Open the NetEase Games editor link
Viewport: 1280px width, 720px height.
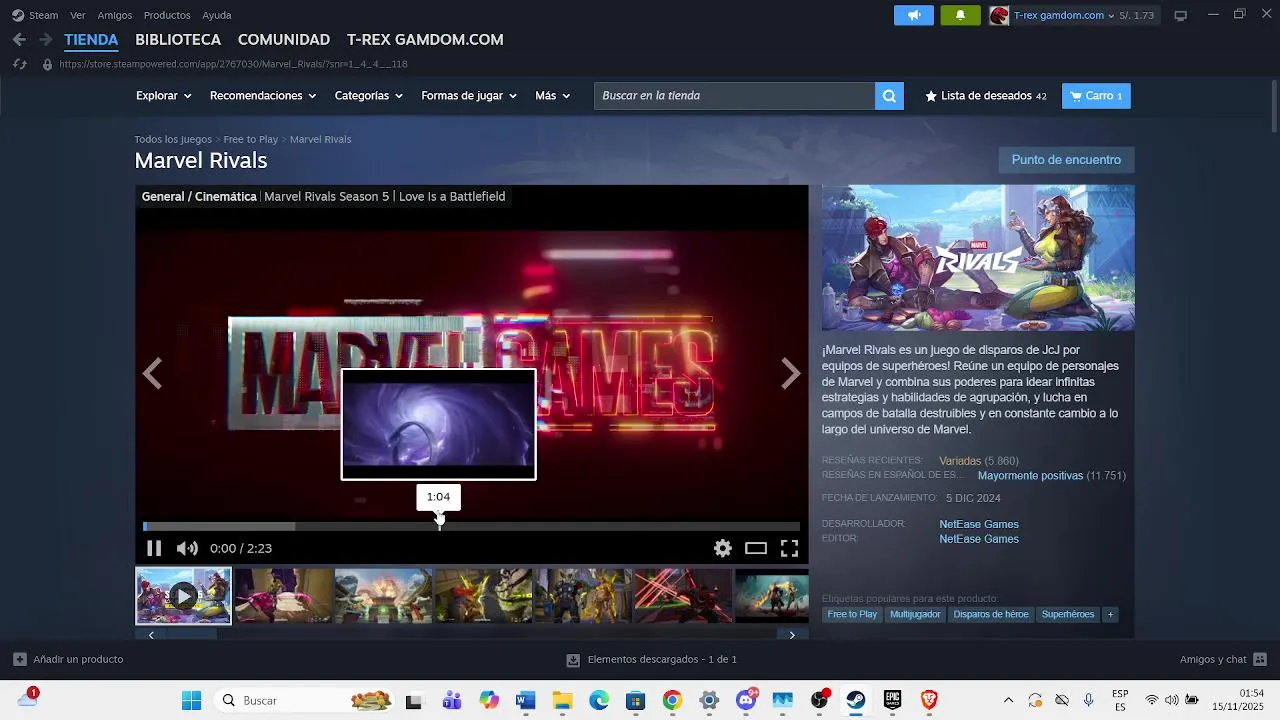tap(979, 539)
